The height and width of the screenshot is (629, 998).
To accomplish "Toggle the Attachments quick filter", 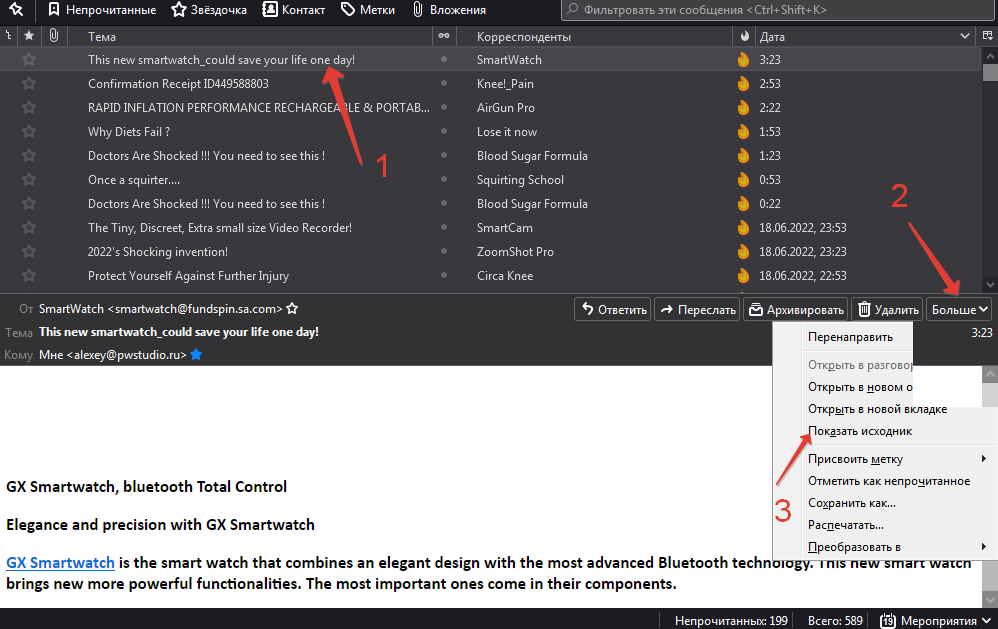I will coord(449,10).
